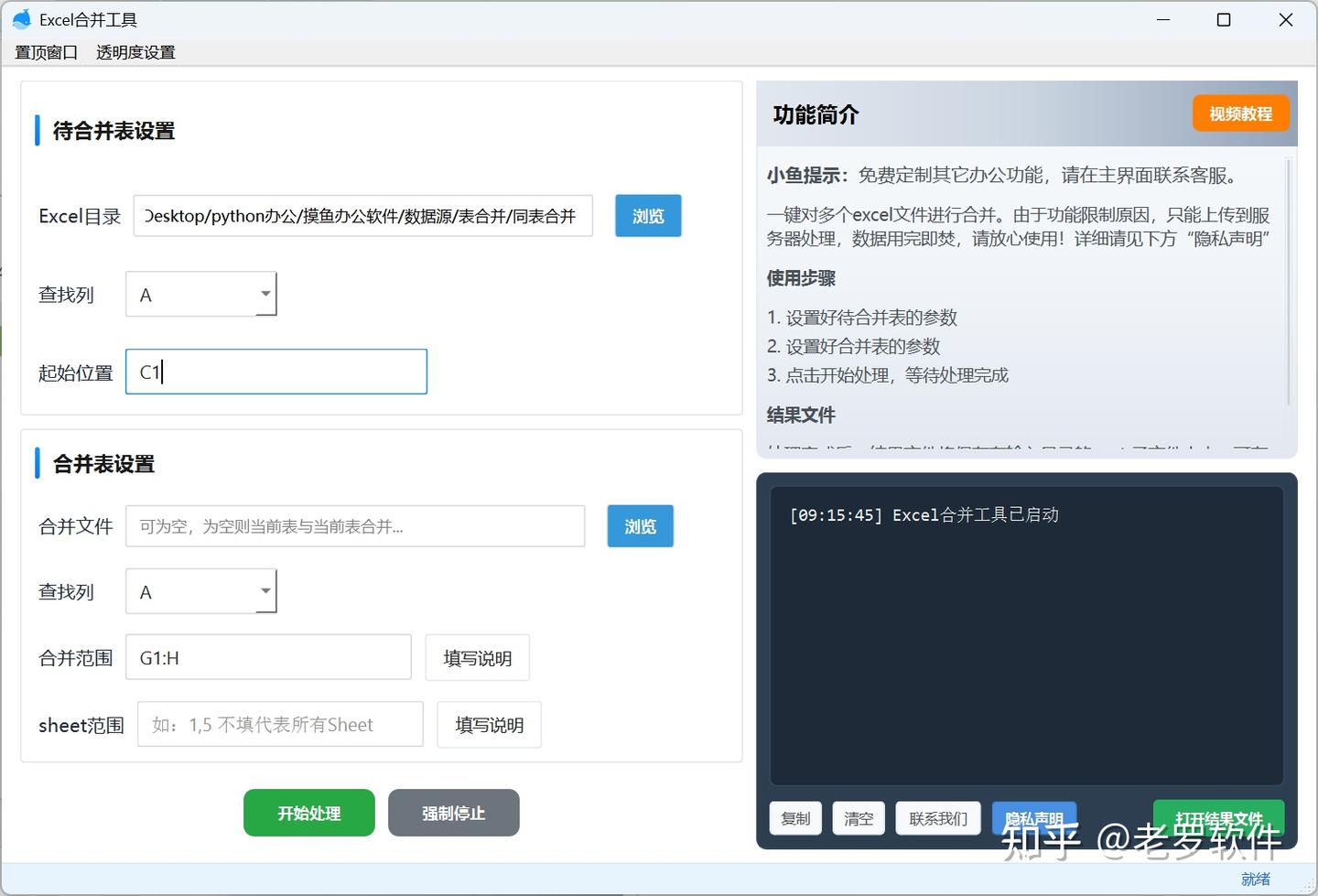1318x896 pixels.
Task: Open the 置顶窗口 menu
Action: pos(46,52)
